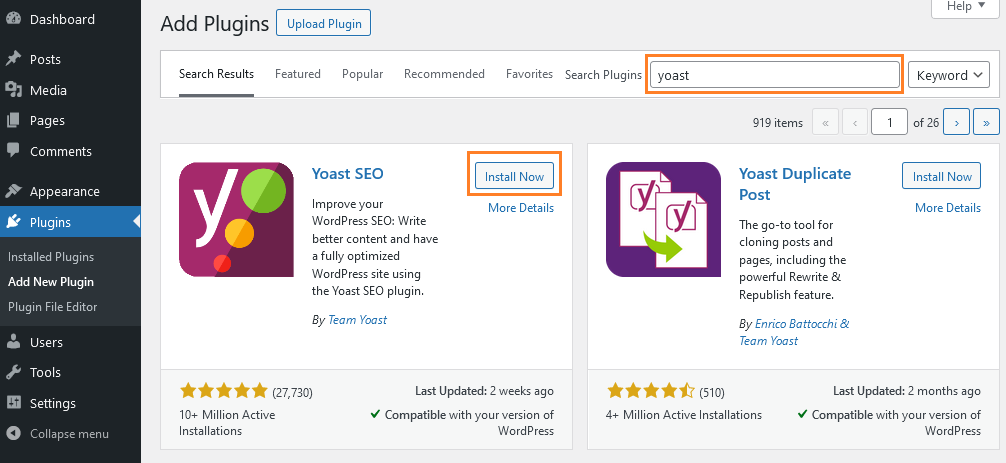
Task: Open the Dashboard icon in sidebar
Action: pos(13,19)
